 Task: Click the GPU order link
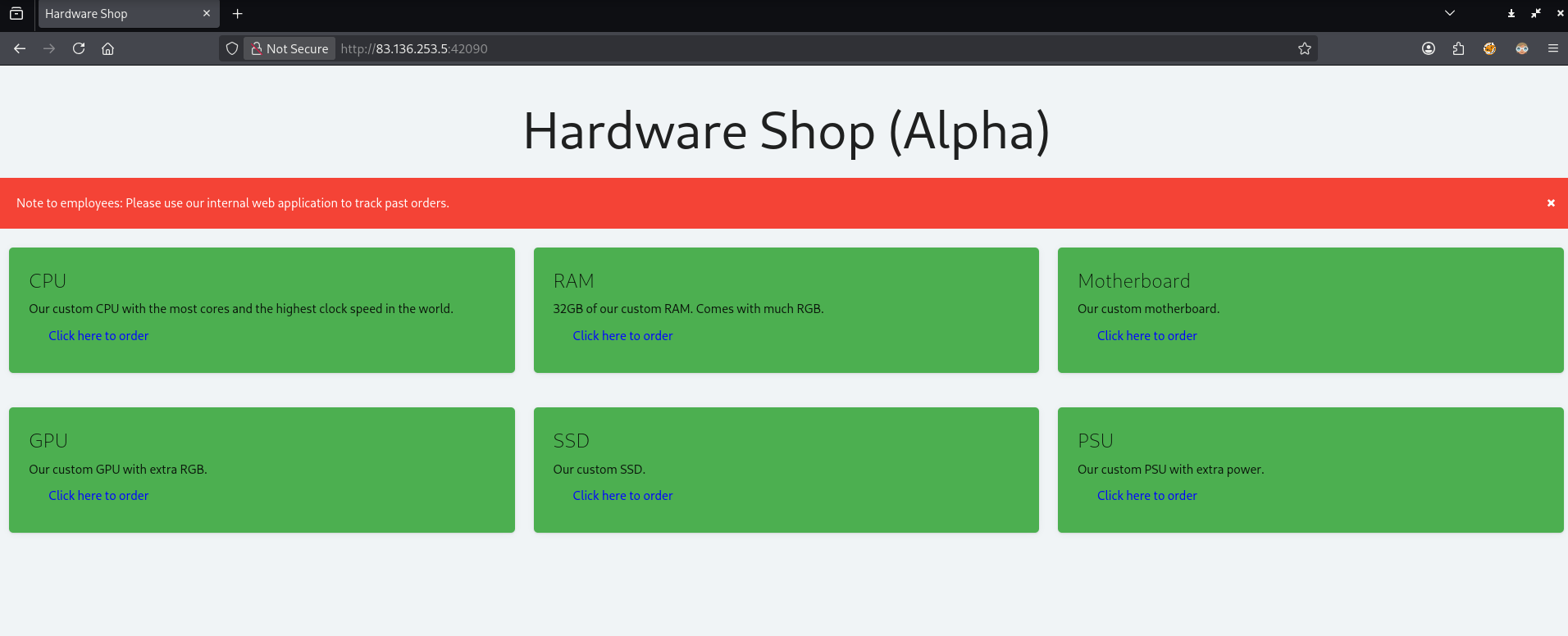click(98, 496)
